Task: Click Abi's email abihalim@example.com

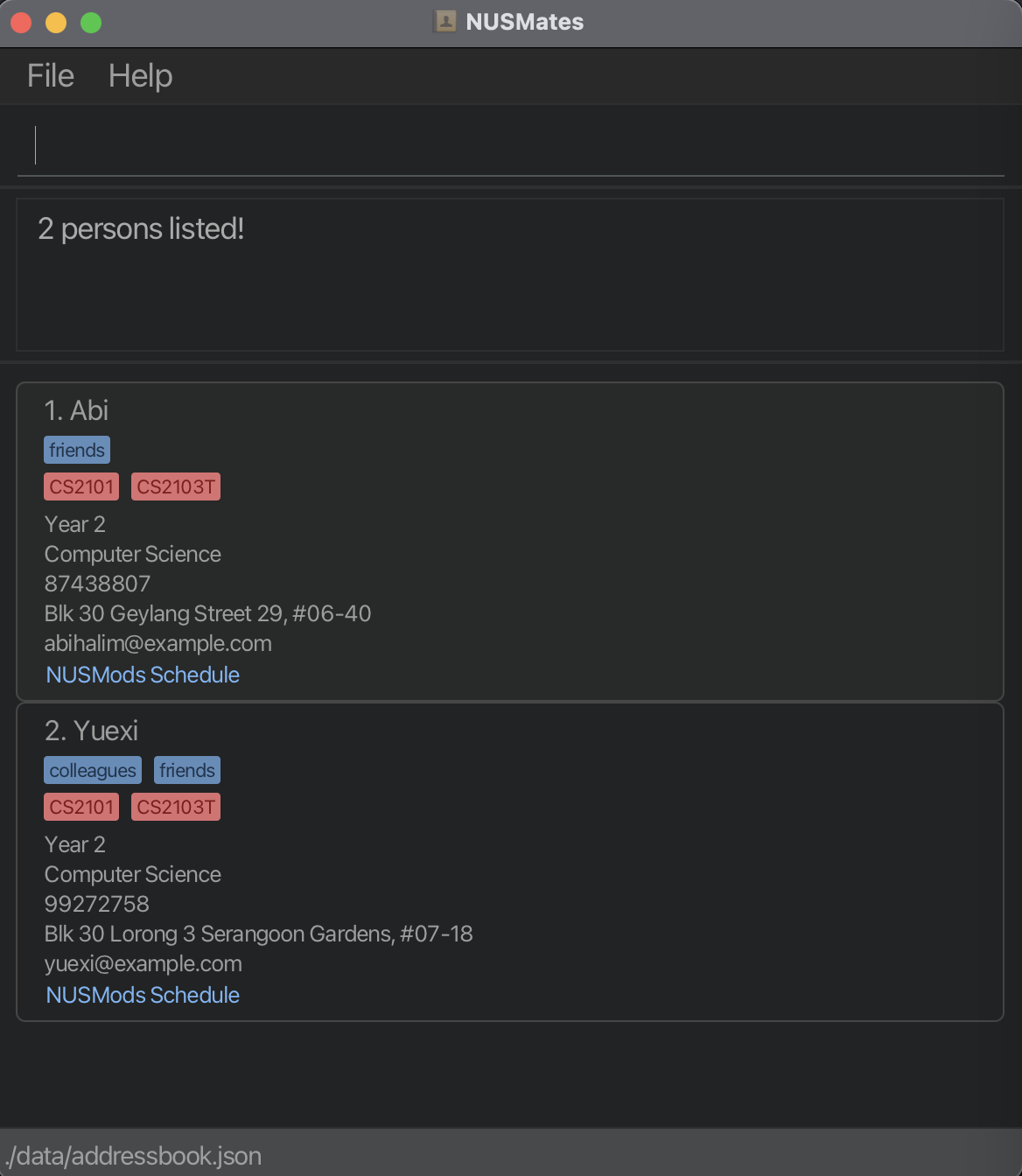Action: pyautogui.click(x=158, y=643)
